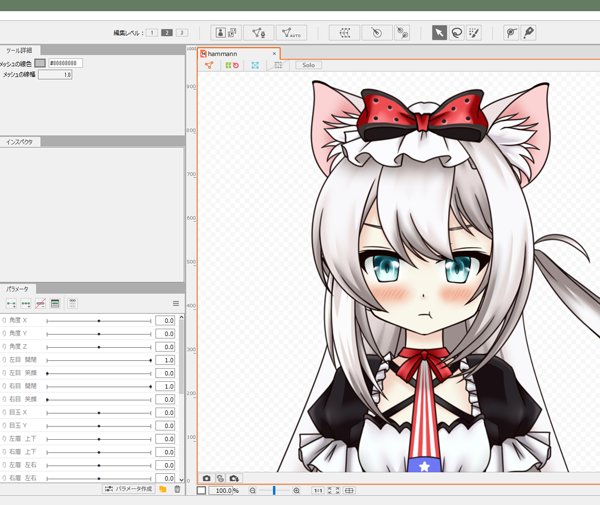The height and width of the screenshot is (505, 600).
Task: Select the 右眉 上下 parameter row label
Action: pyautogui.click(x=23, y=452)
